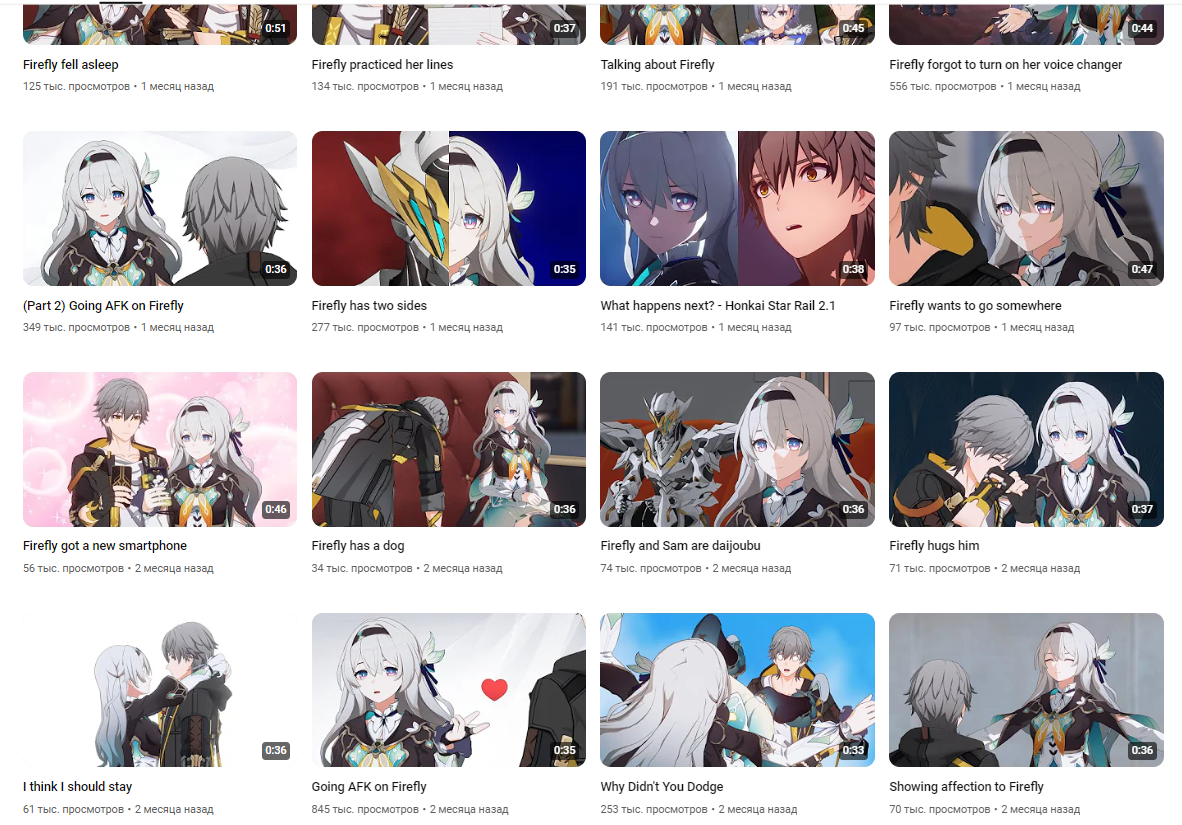The height and width of the screenshot is (825, 1182).
Task: Click the 'What happens next? - Honkai Star Rail 2.1' thumbnail
Action: pyautogui.click(x=737, y=209)
